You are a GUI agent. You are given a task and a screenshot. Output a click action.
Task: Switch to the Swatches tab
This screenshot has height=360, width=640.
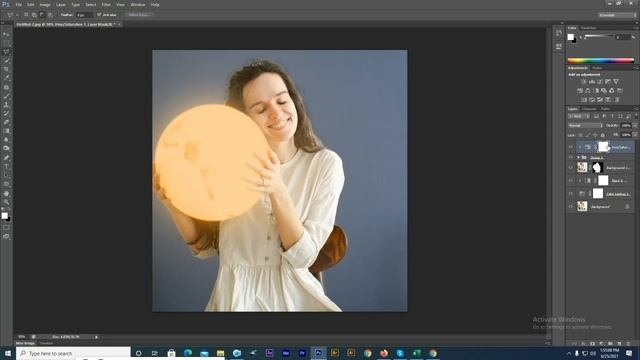[589, 28]
